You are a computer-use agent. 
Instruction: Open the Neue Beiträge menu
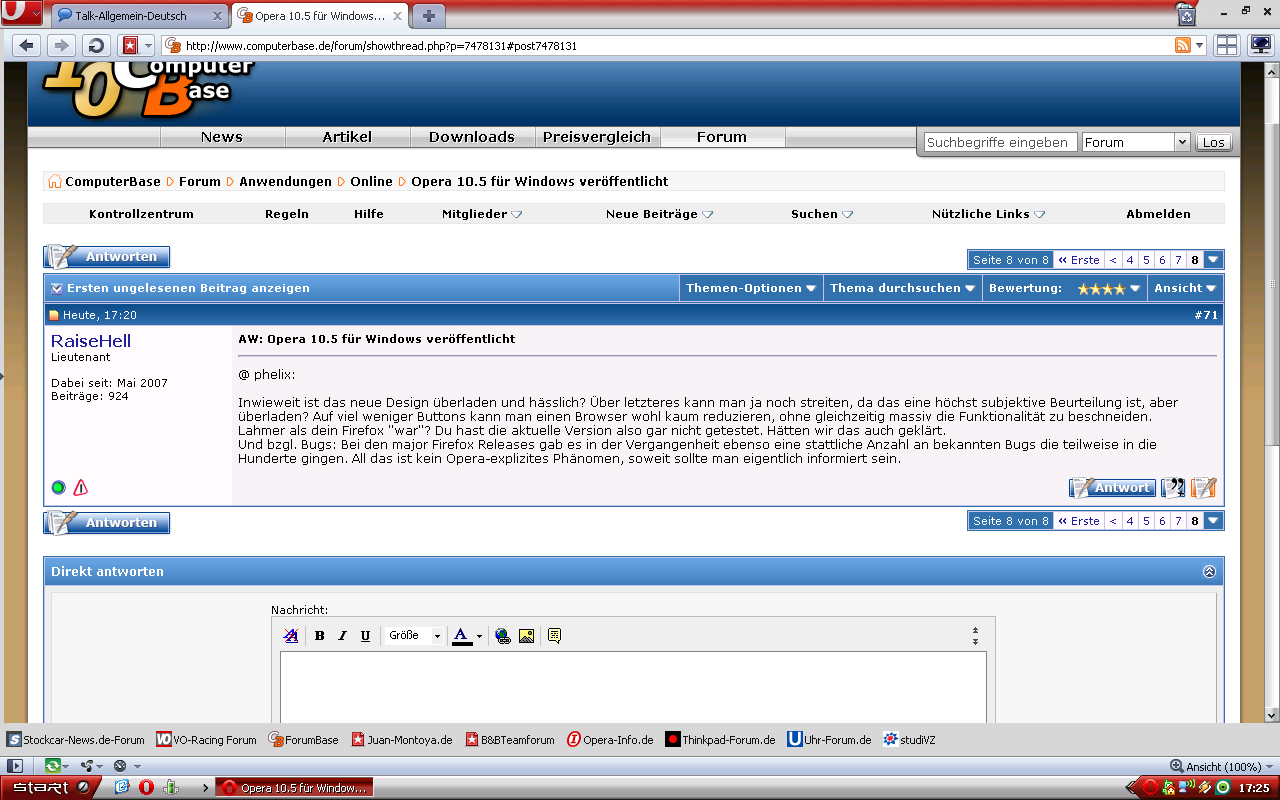659,214
